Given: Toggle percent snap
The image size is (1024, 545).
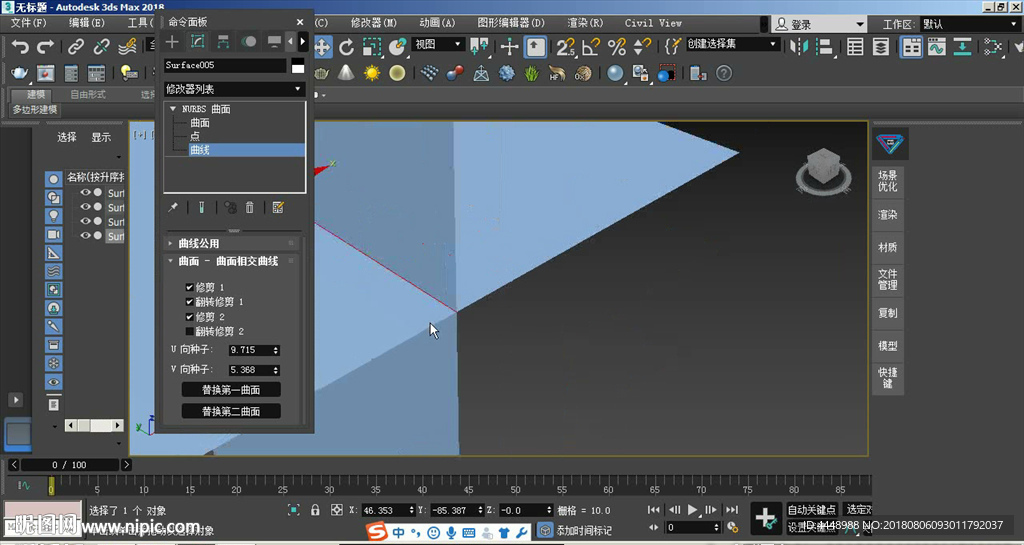Looking at the screenshot, I should click(x=616, y=47).
